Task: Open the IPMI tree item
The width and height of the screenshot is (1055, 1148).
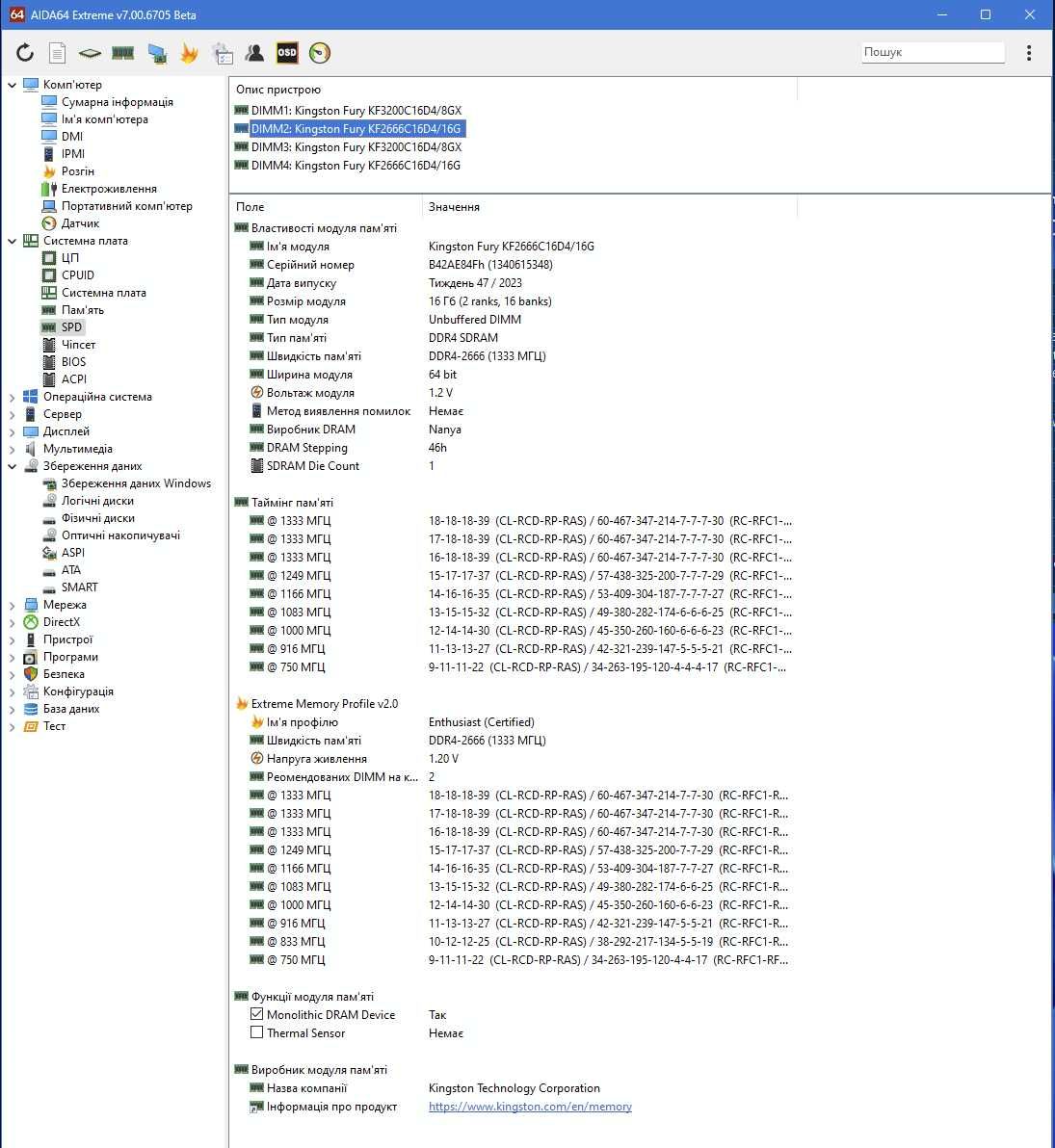Action: click(72, 154)
